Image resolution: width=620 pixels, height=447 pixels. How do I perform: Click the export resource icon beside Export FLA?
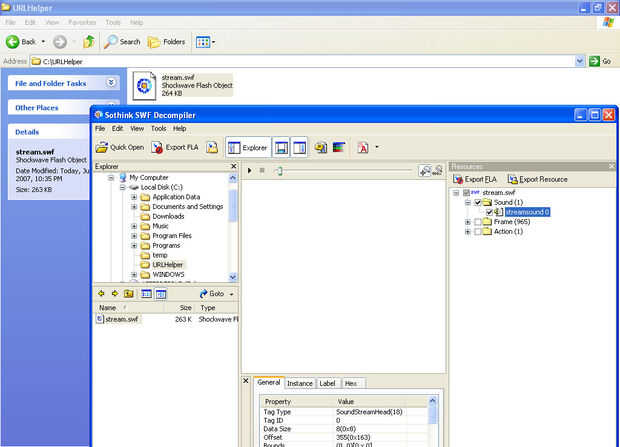pos(212,147)
